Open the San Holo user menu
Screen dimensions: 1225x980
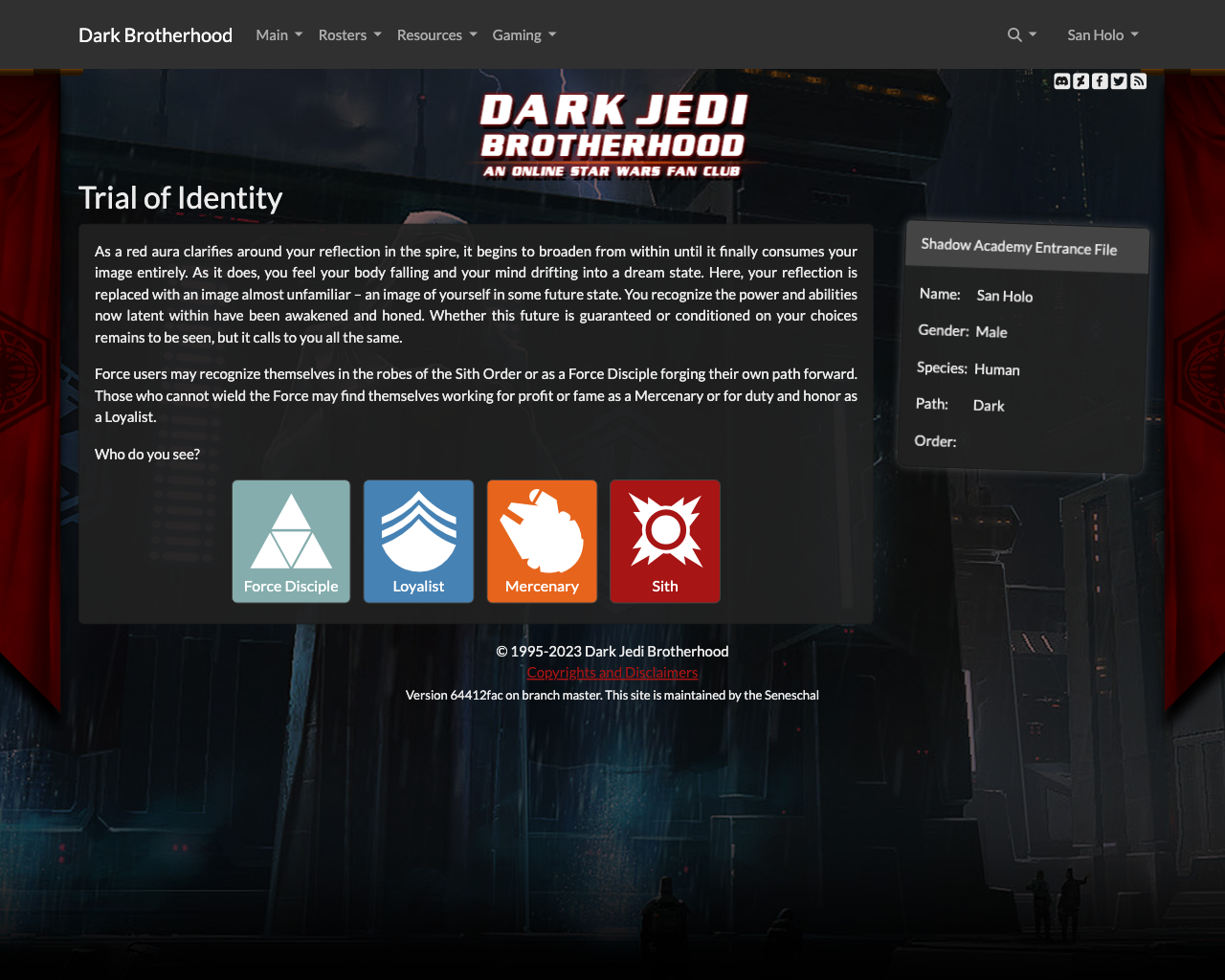1102,35
